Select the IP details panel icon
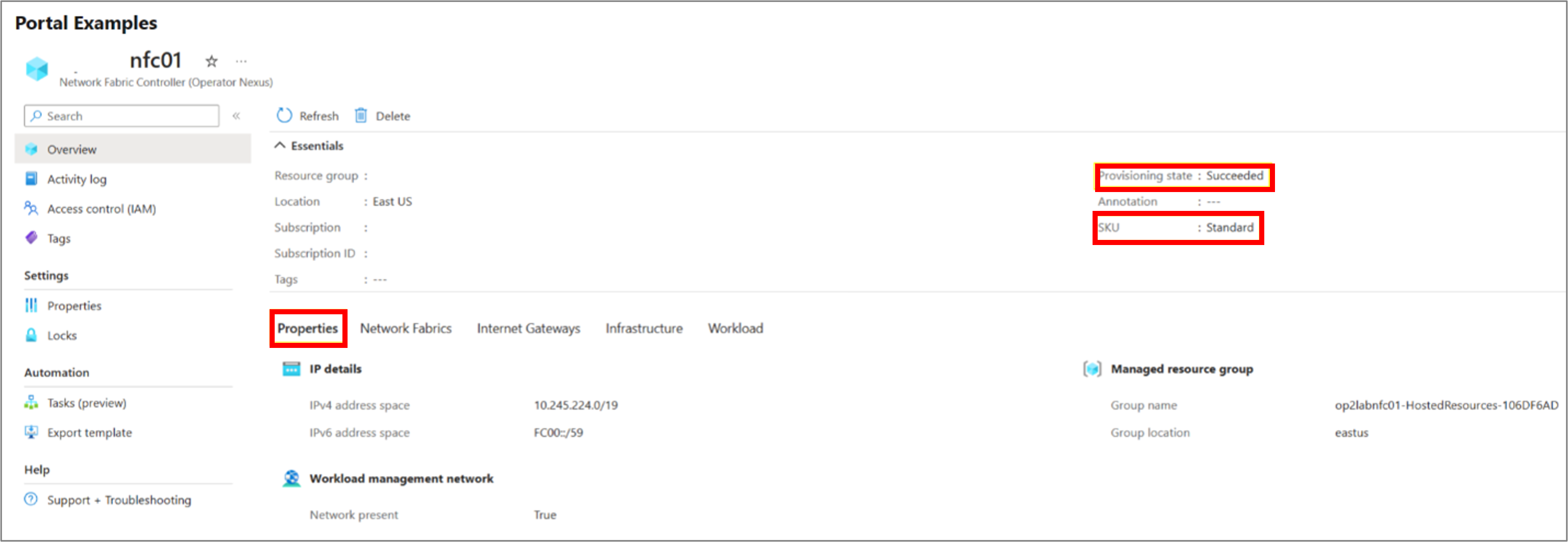The image size is (1568, 542). (x=292, y=368)
